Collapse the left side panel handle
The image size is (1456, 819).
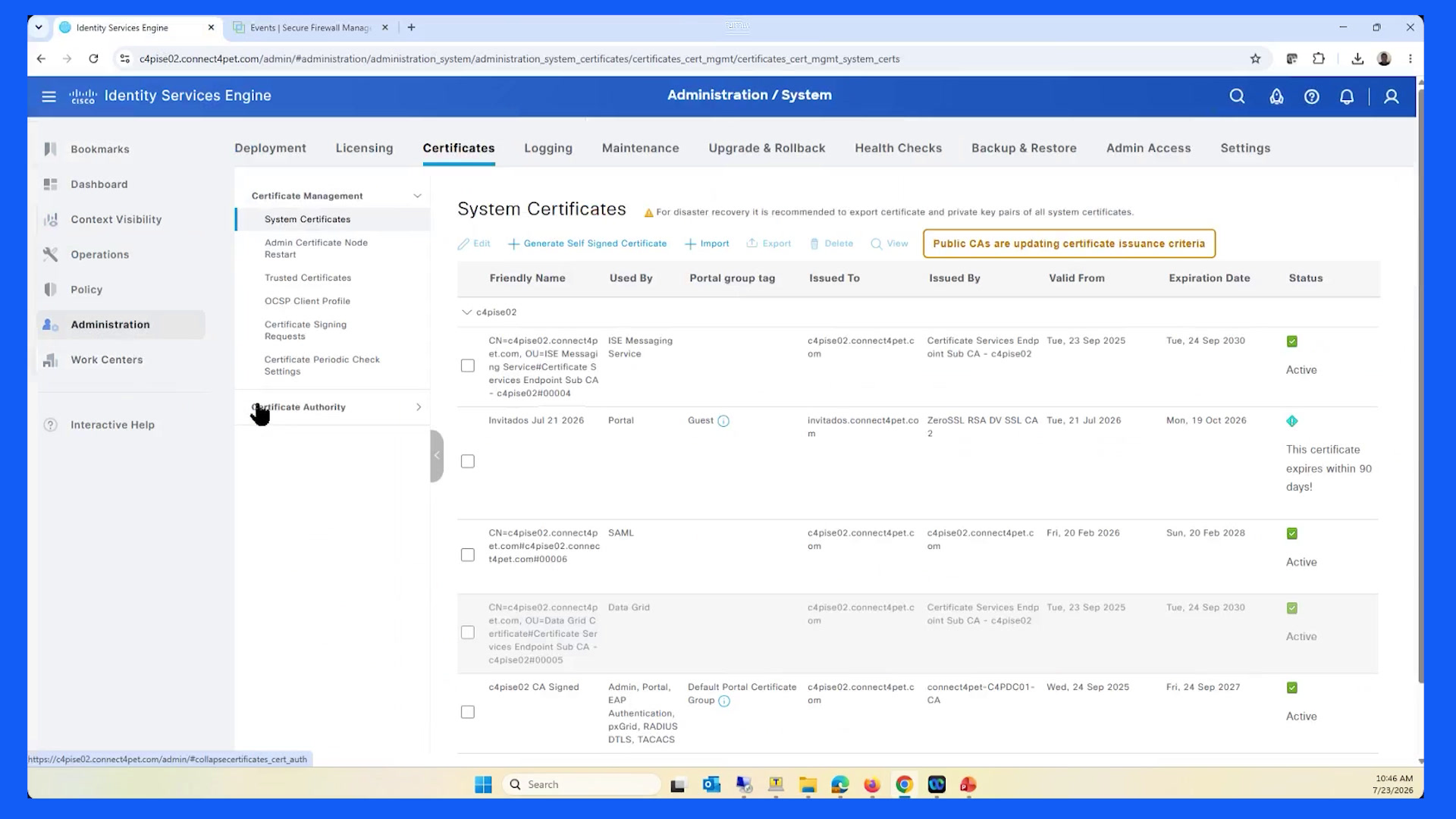click(437, 456)
